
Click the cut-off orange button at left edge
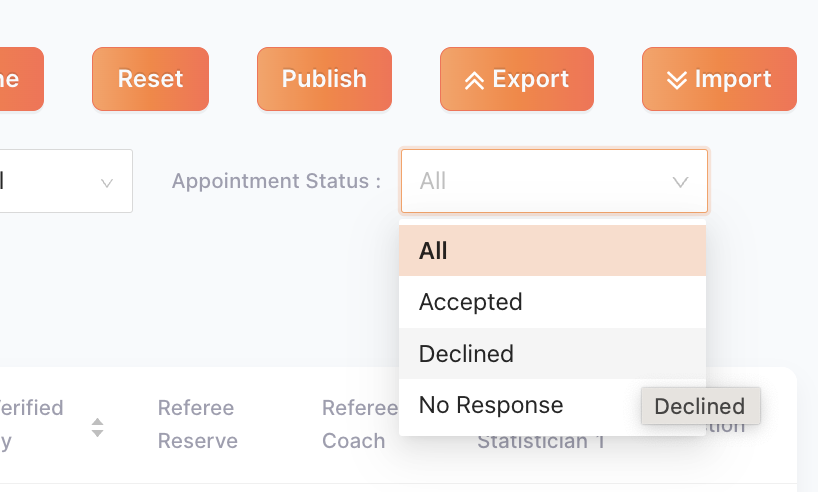point(21,79)
